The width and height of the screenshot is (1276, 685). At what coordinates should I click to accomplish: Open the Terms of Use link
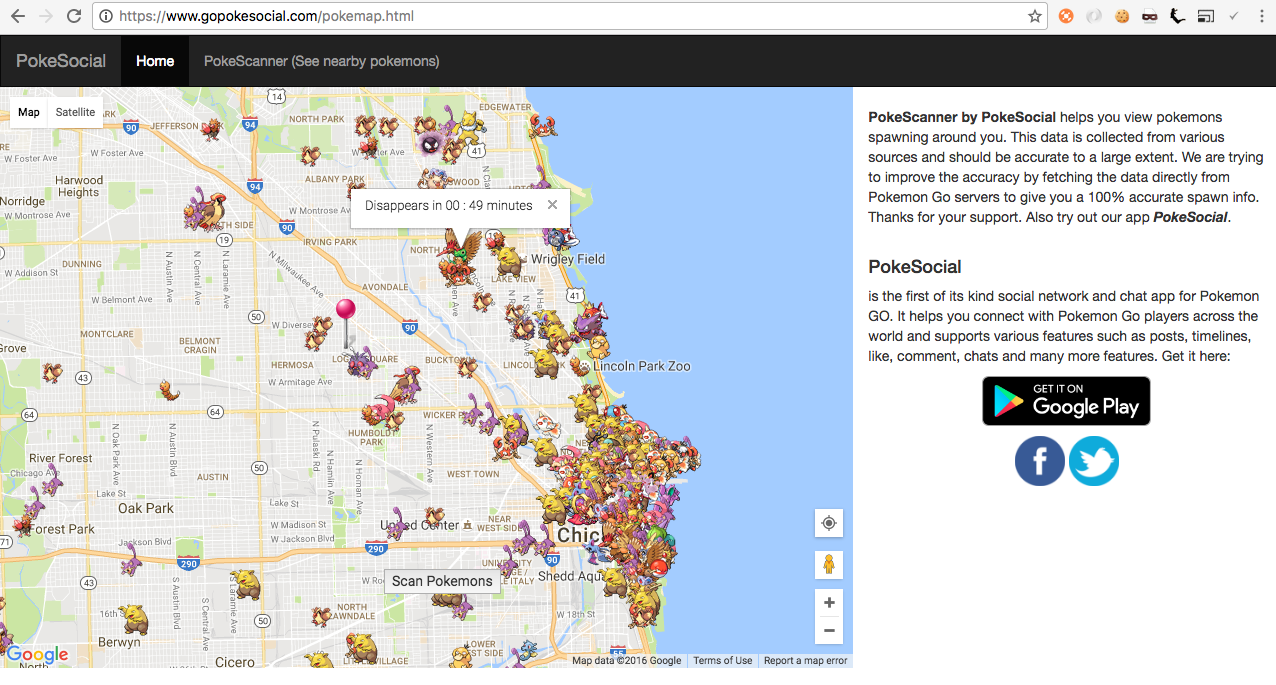pyautogui.click(x=722, y=660)
